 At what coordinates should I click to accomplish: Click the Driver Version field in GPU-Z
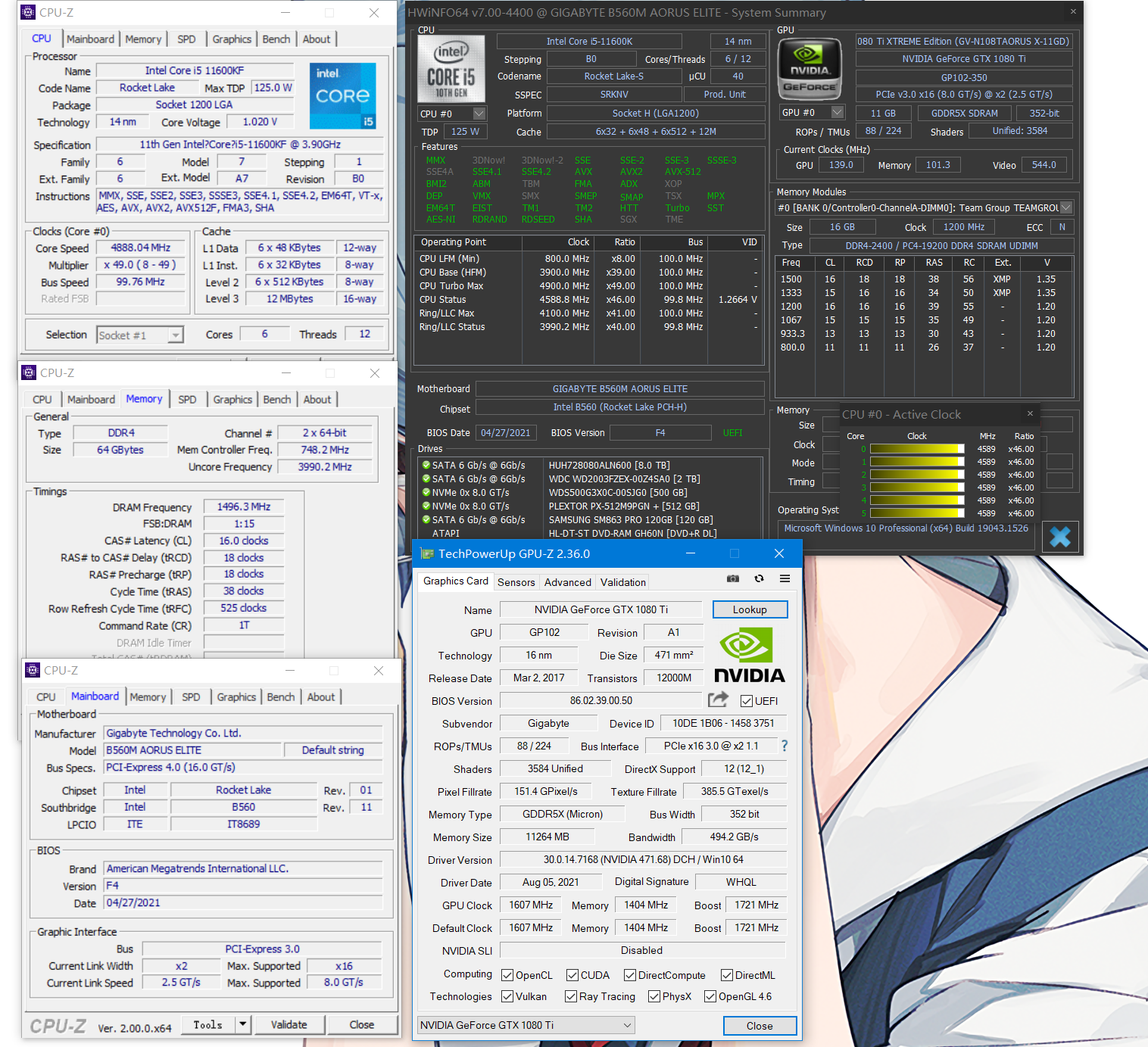tap(643, 859)
